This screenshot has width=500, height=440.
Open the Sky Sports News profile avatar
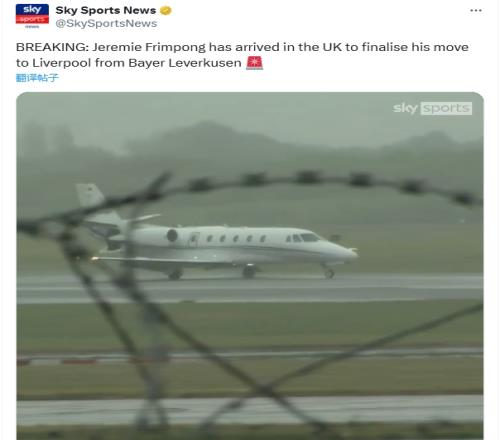coord(32,16)
